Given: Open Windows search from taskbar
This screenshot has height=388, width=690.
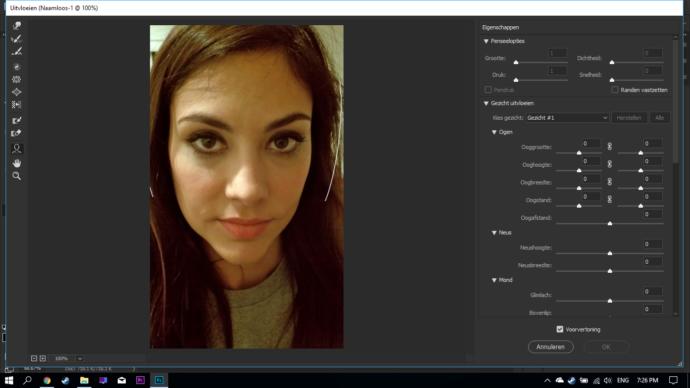Looking at the screenshot, I should 27,380.
